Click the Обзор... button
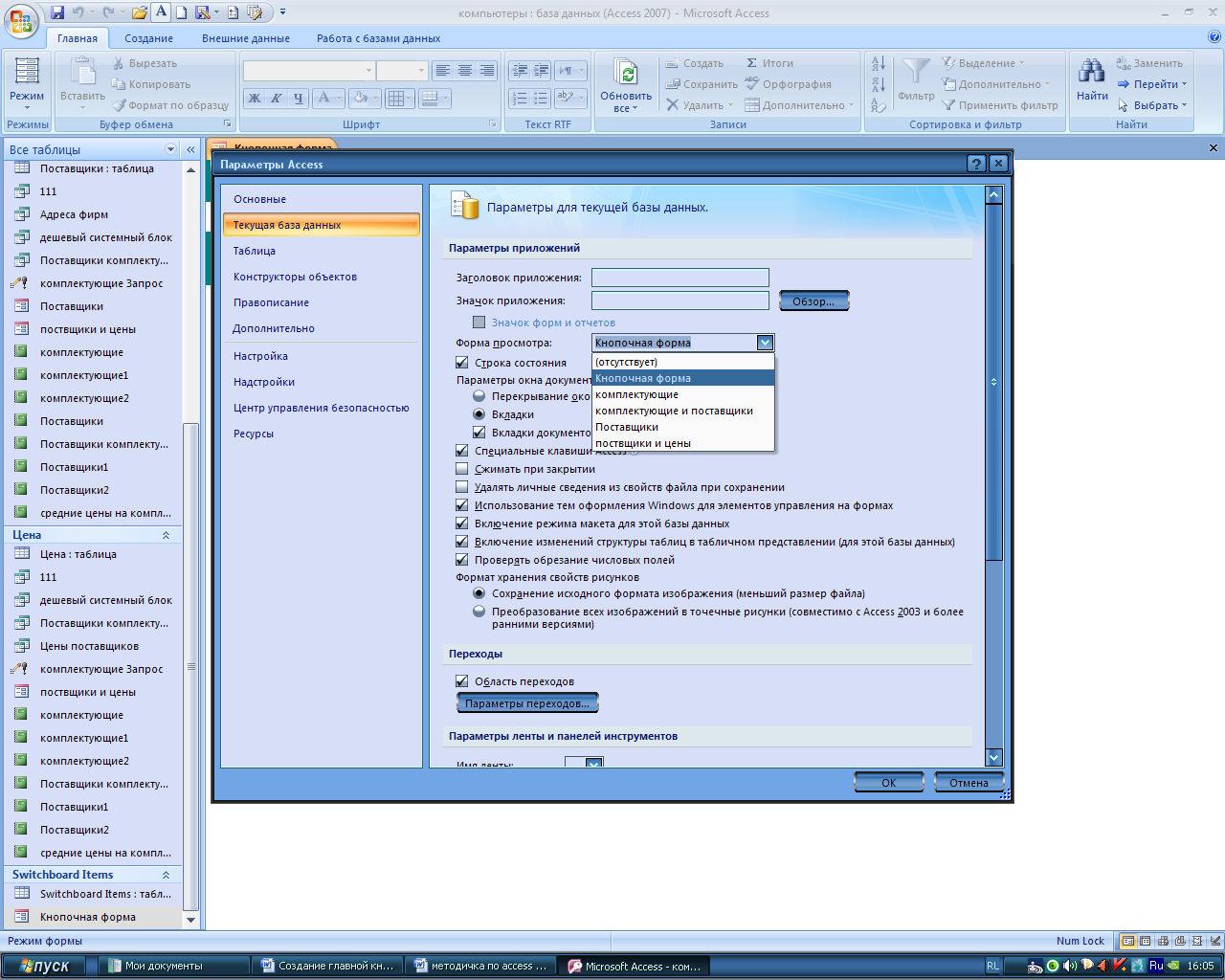The height and width of the screenshot is (980, 1225). pyautogui.click(x=813, y=301)
